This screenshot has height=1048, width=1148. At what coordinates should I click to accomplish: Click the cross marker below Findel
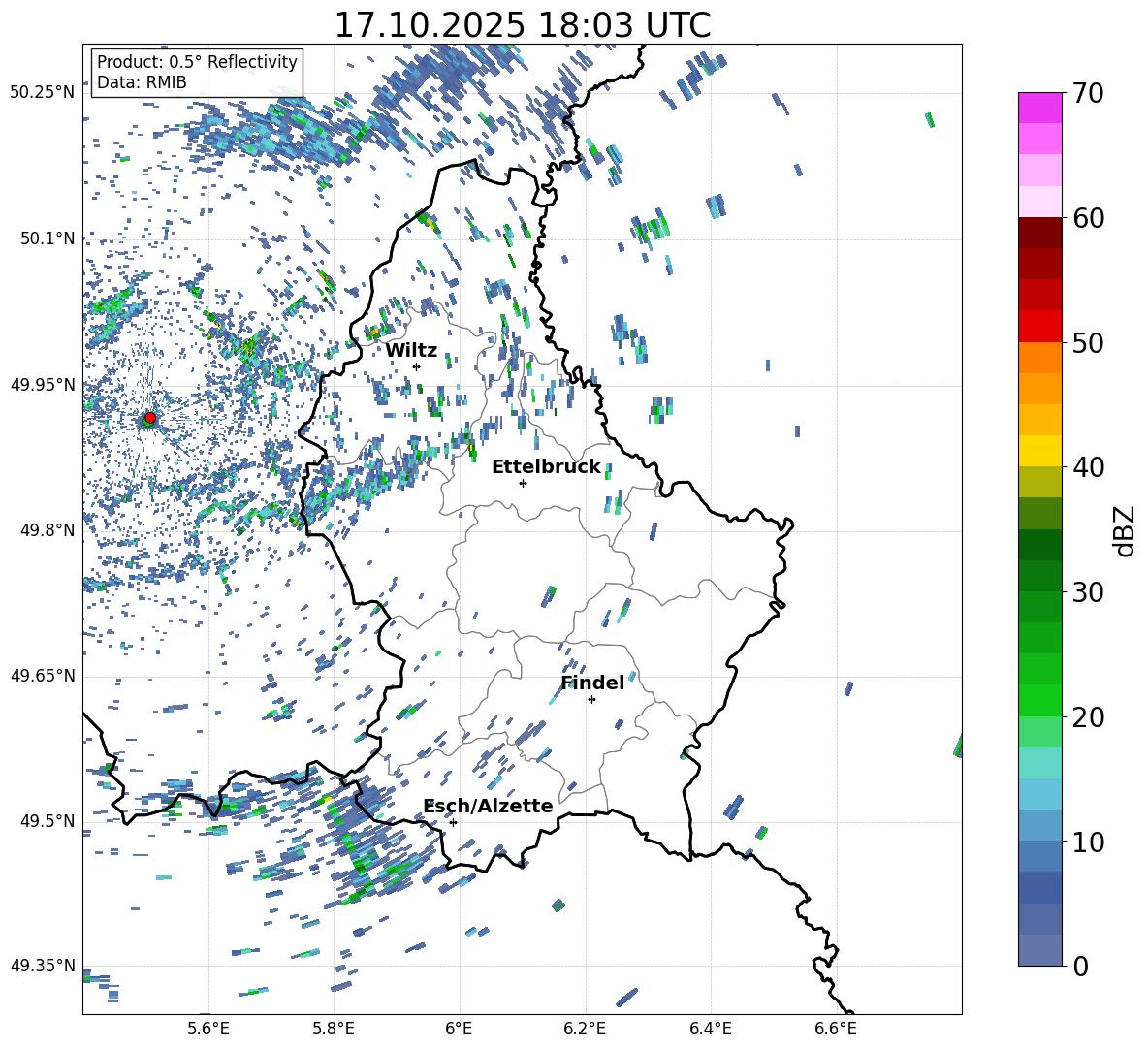(x=591, y=700)
